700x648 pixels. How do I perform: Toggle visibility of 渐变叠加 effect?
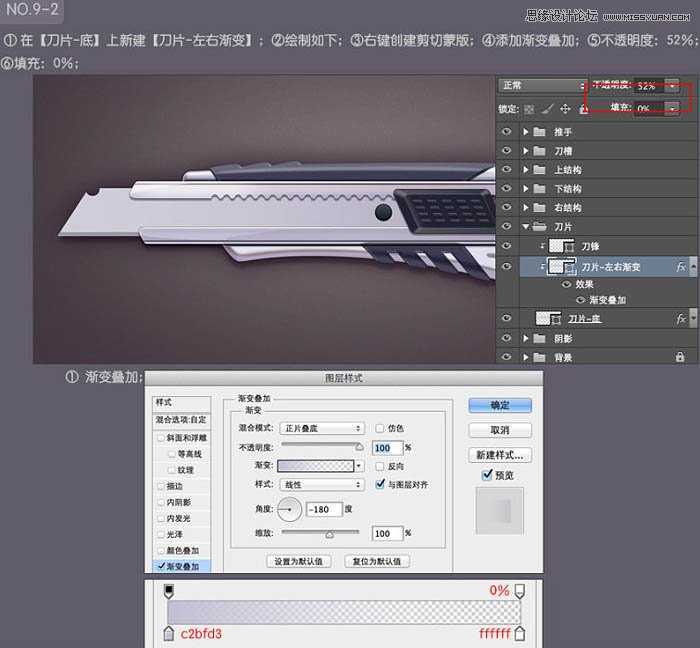tap(580, 300)
